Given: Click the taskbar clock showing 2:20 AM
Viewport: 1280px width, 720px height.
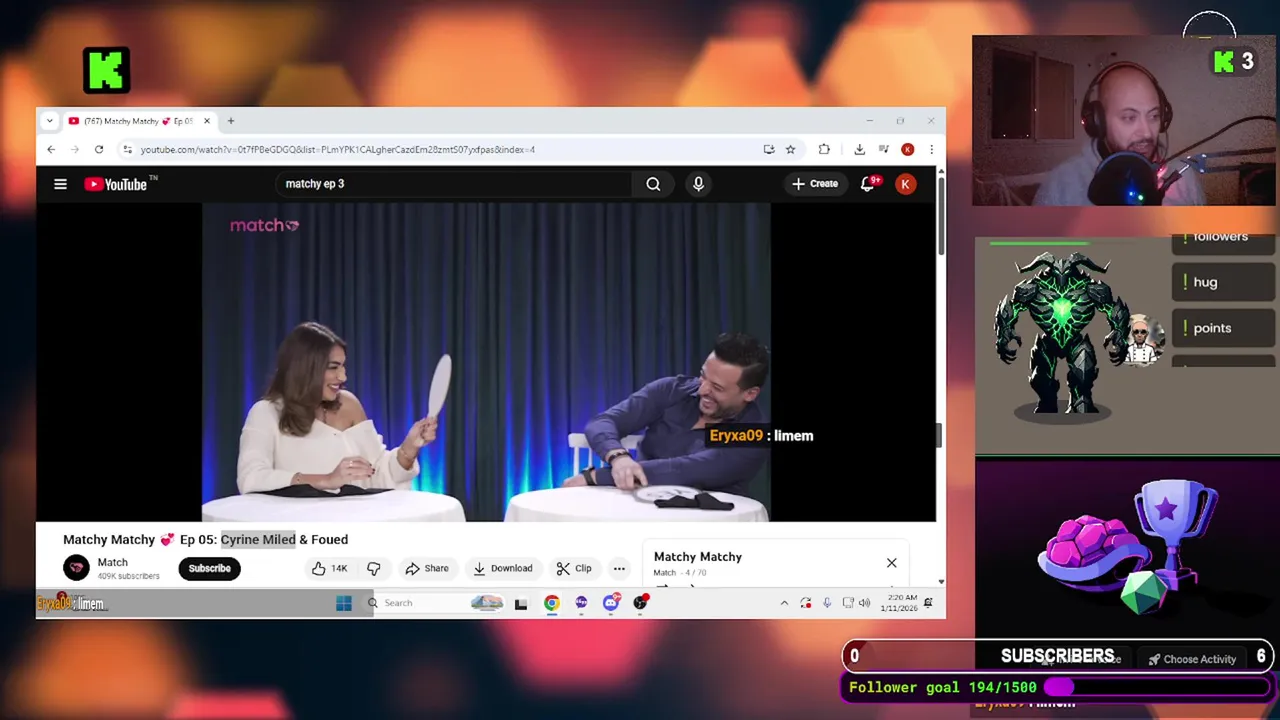Looking at the screenshot, I should tap(901, 603).
